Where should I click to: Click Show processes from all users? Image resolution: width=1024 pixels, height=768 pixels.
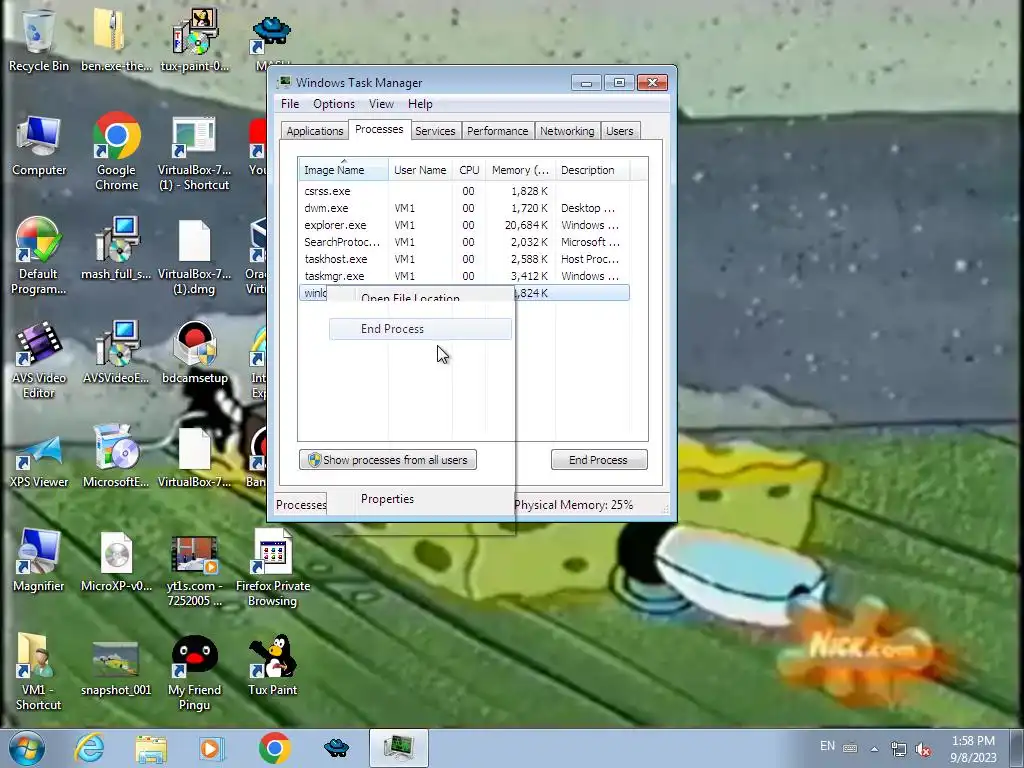tap(388, 460)
